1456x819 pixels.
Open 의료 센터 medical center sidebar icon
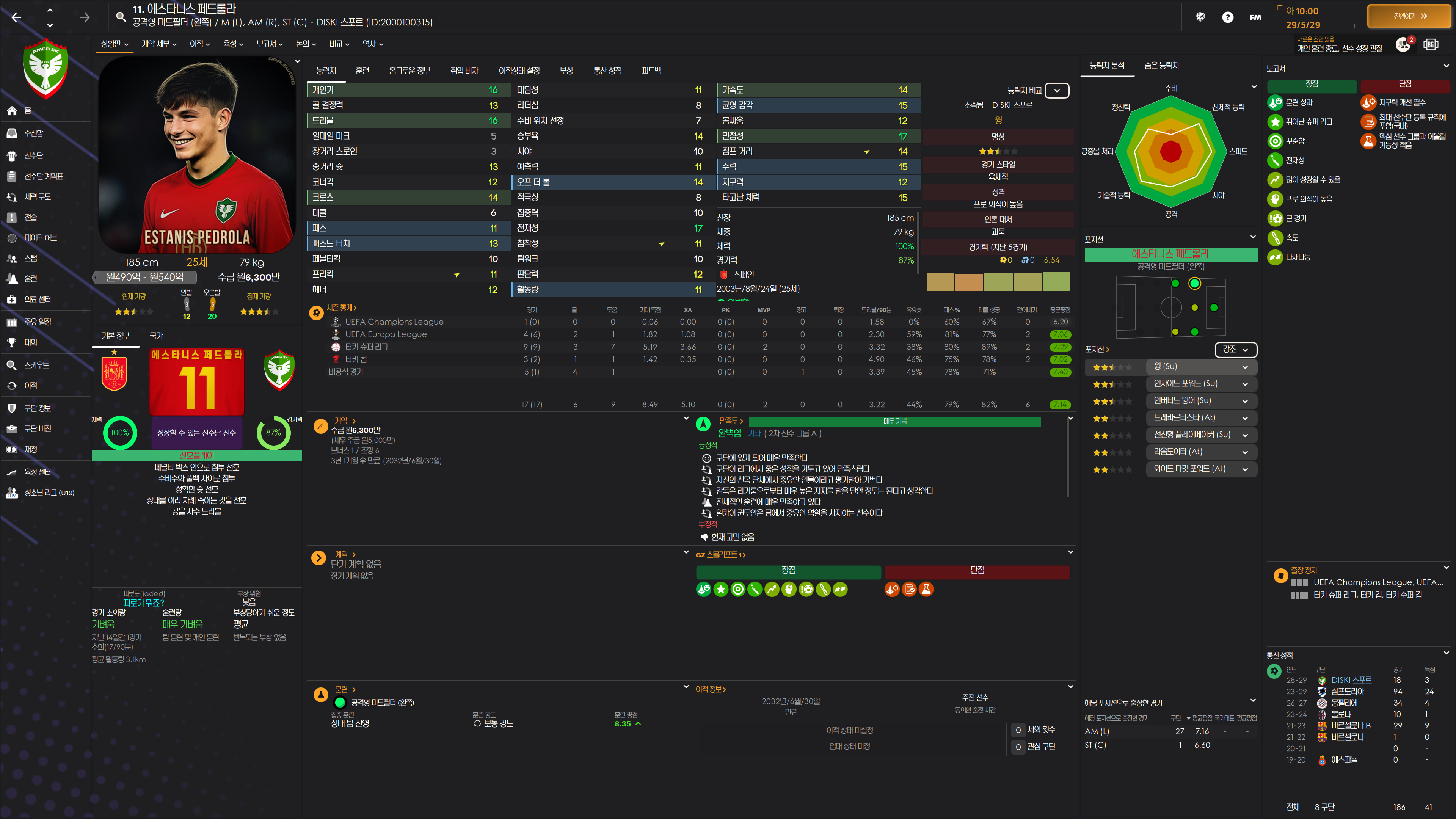[12, 299]
